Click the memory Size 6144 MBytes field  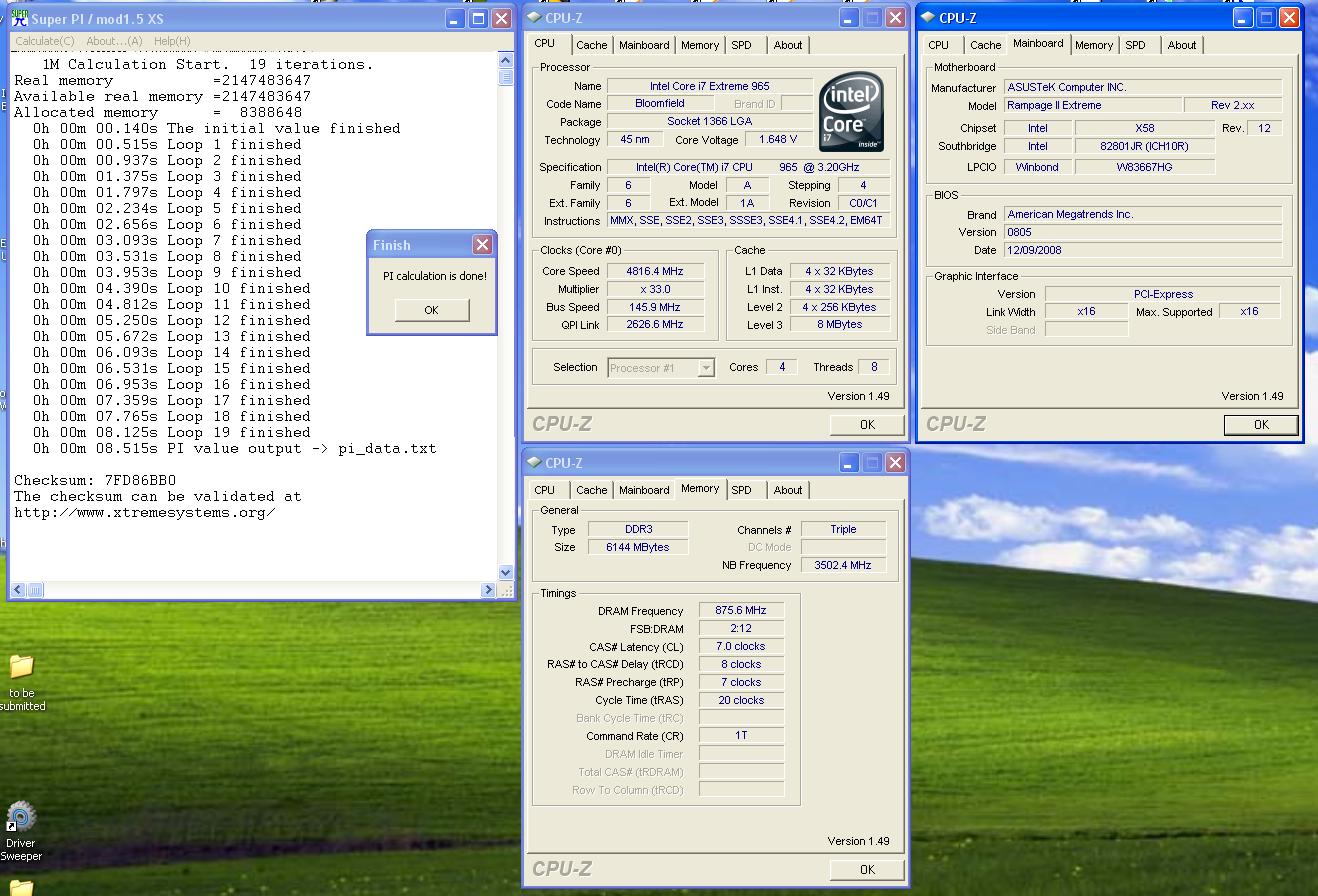637,547
